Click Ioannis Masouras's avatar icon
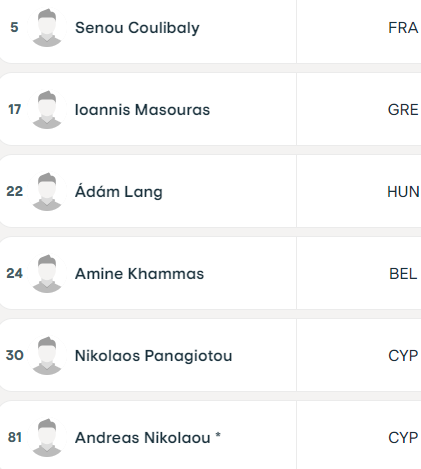 47,109
